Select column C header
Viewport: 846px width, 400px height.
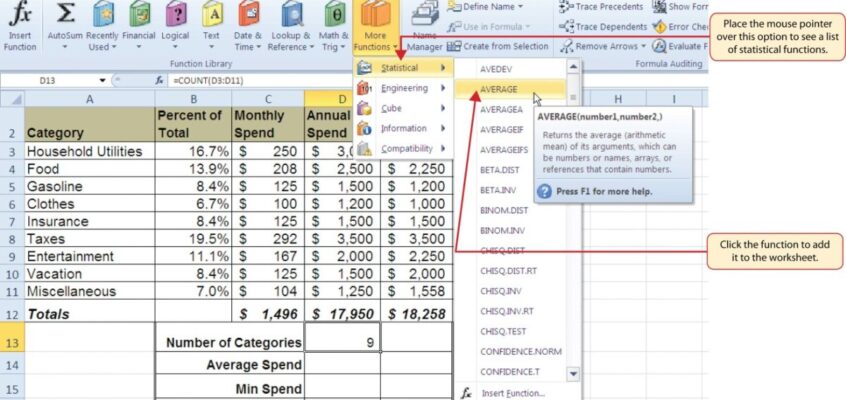pyautogui.click(x=268, y=99)
